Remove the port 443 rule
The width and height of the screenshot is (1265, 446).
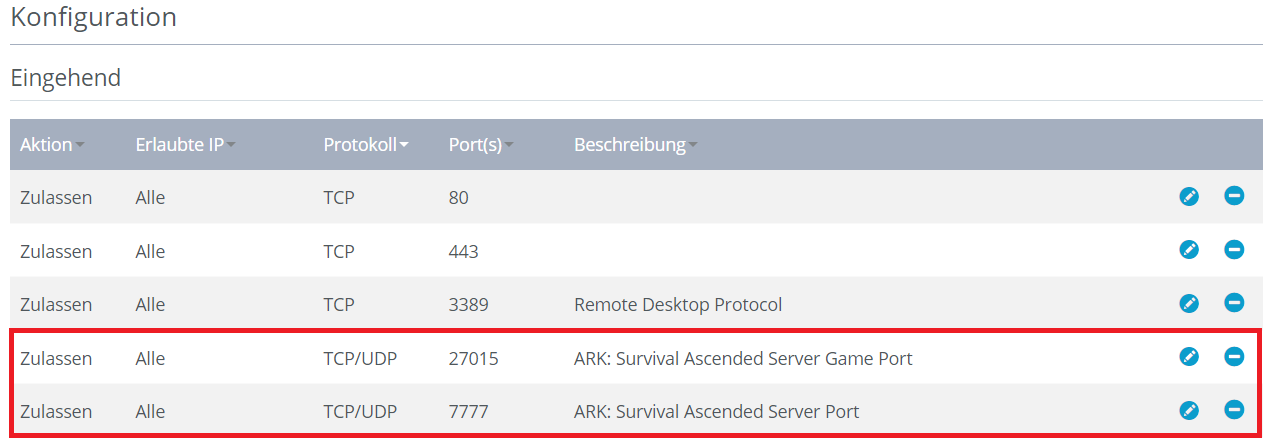click(1234, 249)
